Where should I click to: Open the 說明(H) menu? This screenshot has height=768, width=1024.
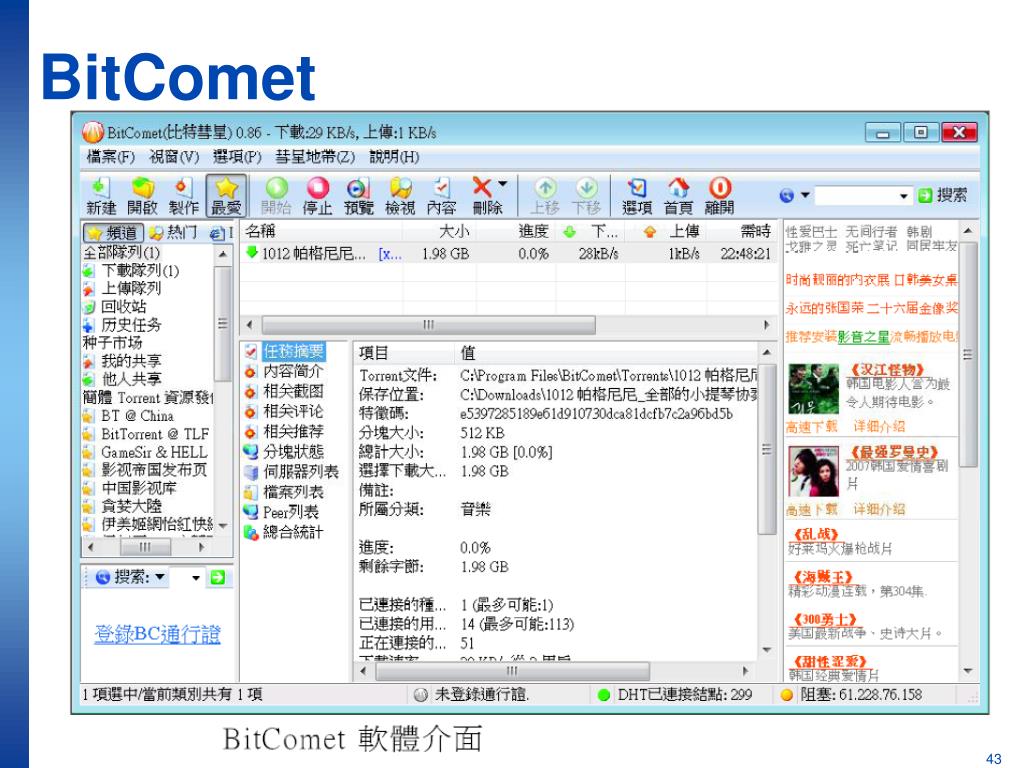click(394, 157)
